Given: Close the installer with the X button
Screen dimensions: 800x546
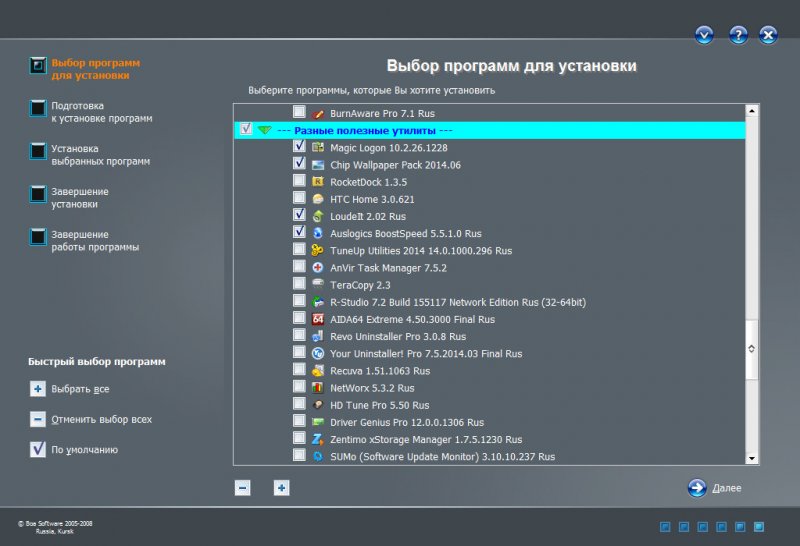Looking at the screenshot, I should point(768,35).
